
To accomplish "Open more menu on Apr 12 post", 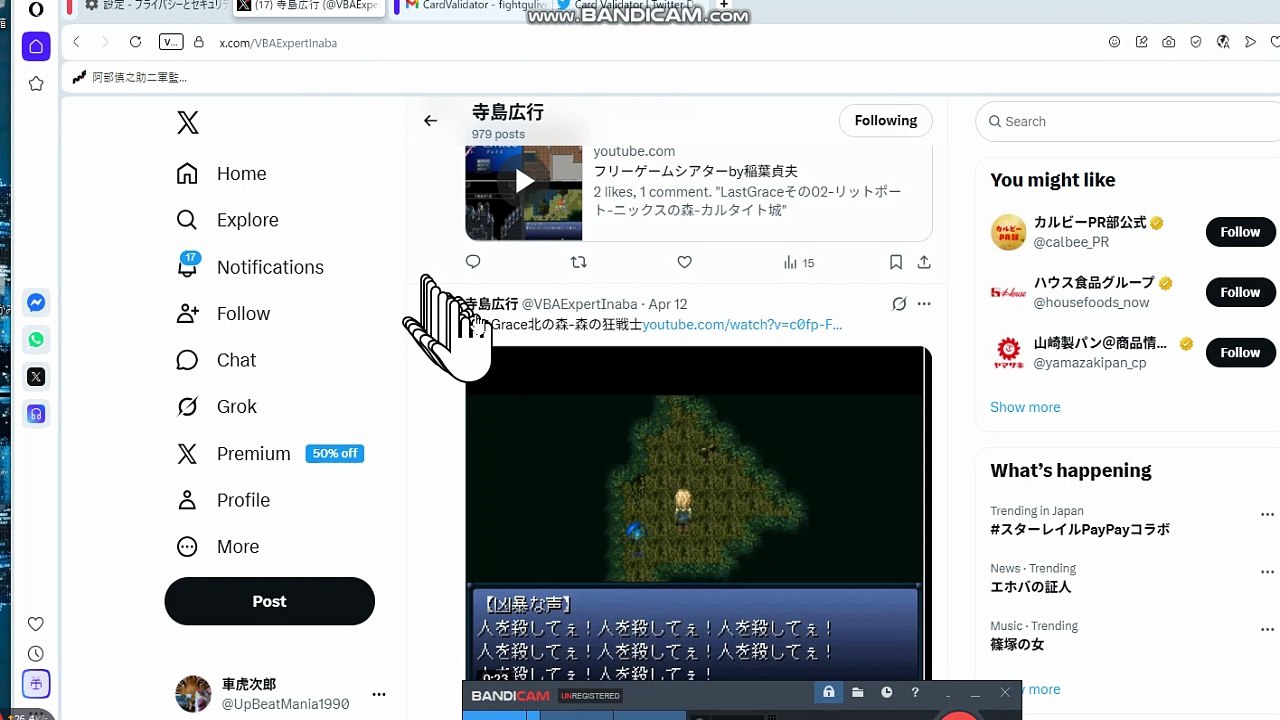I will pyautogui.click(x=924, y=304).
